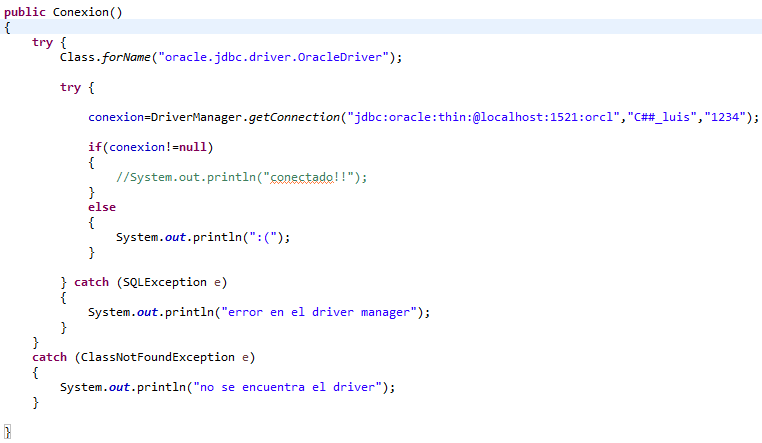The height and width of the screenshot is (443, 762).
Task: Click the "oracle.jdbc.driver.OracleDriver" string
Action: point(274,57)
